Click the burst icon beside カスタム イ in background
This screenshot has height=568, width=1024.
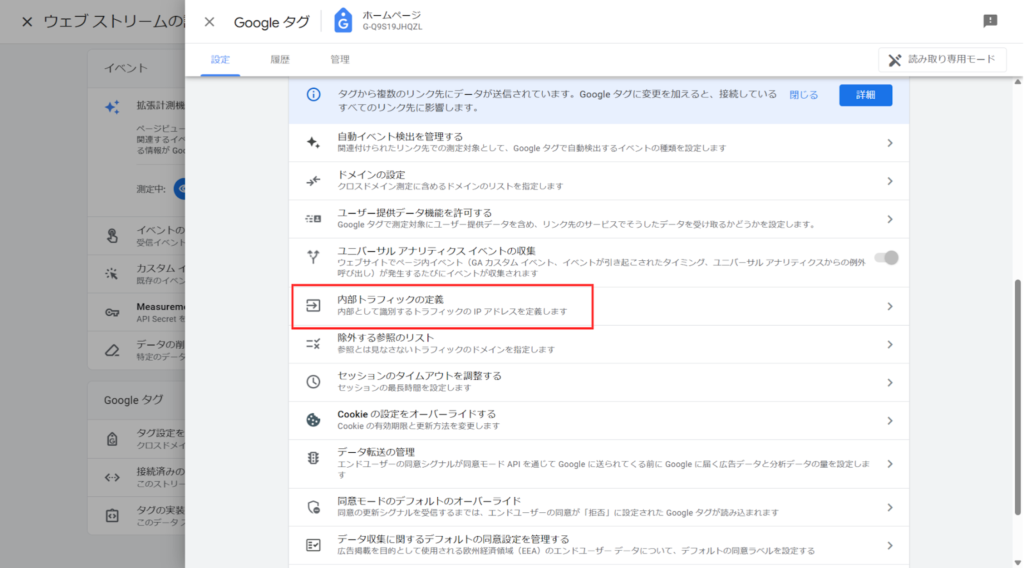[x=112, y=274]
